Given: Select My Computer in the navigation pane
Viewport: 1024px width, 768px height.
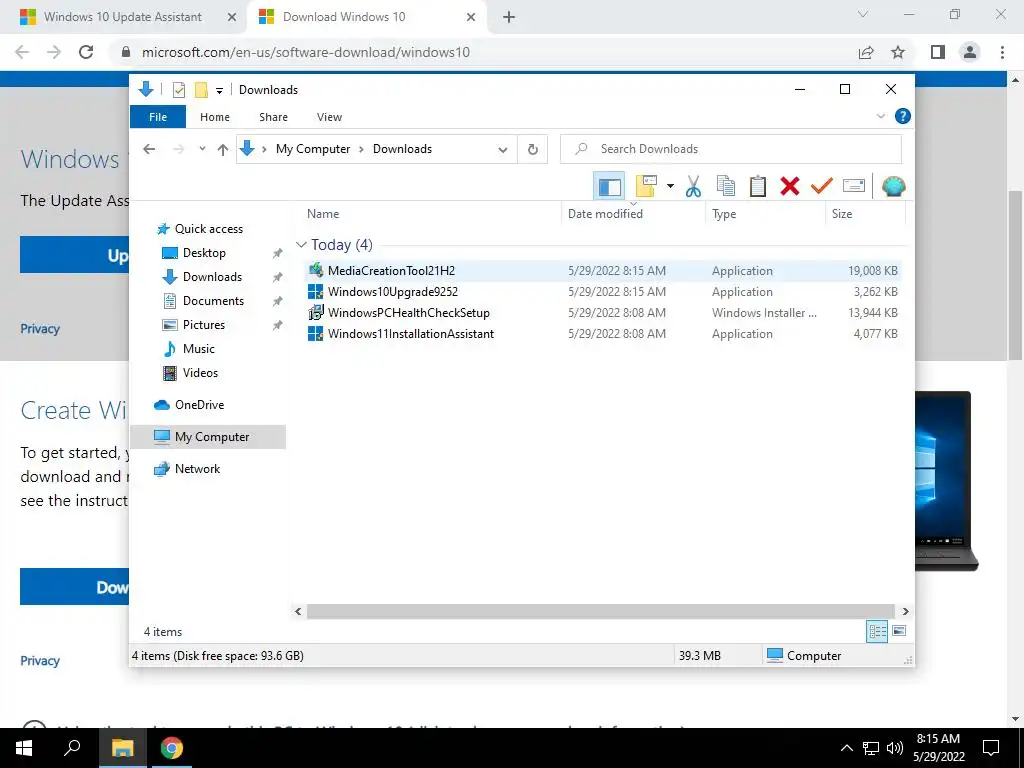Looking at the screenshot, I should [x=208, y=437].
